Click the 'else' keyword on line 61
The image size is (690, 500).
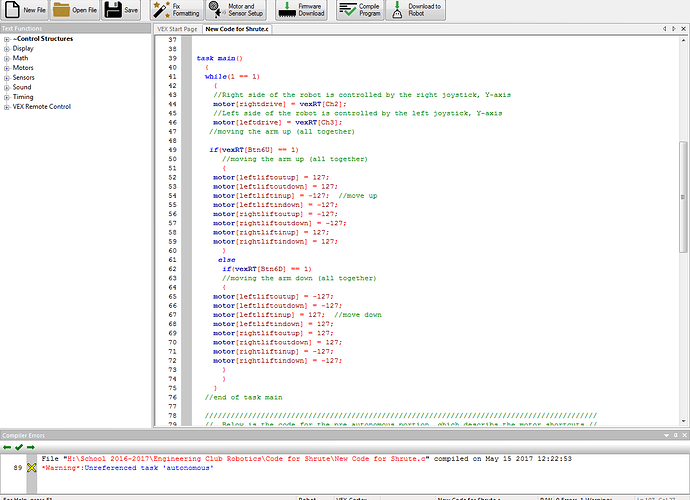pyautogui.click(x=227, y=260)
